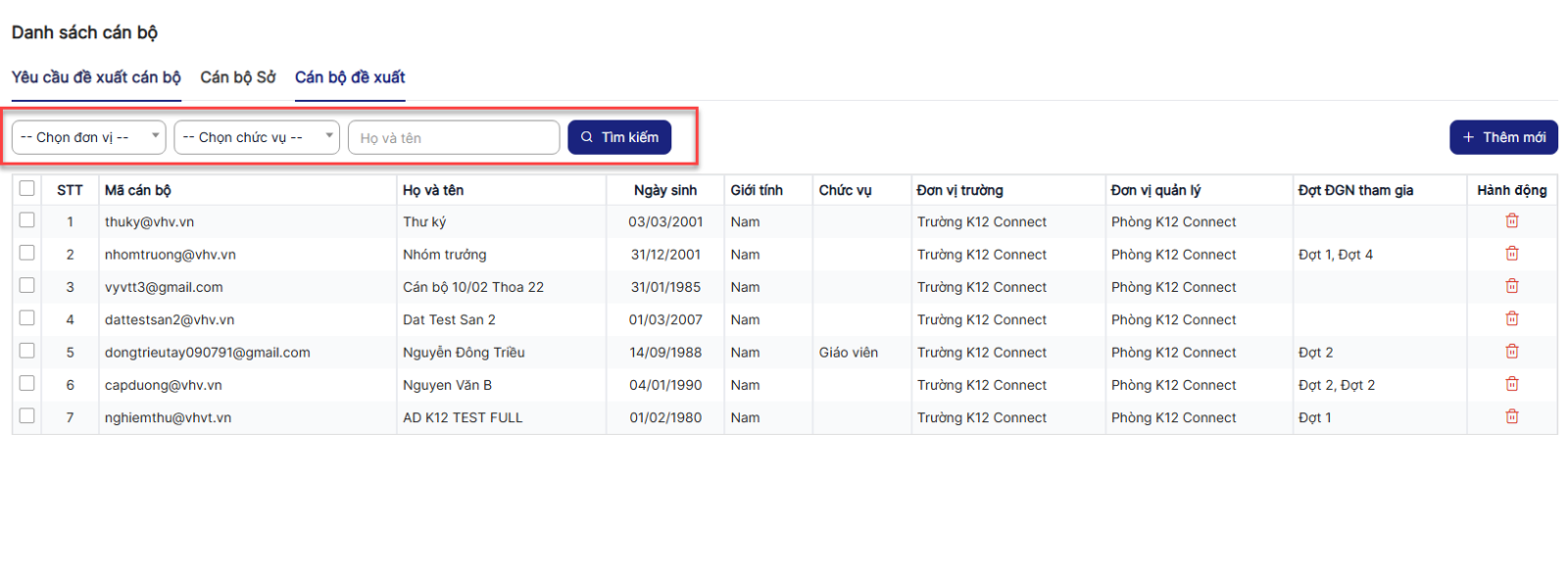
Task: Click into the Họ và tên search field
Action: pyautogui.click(x=454, y=138)
